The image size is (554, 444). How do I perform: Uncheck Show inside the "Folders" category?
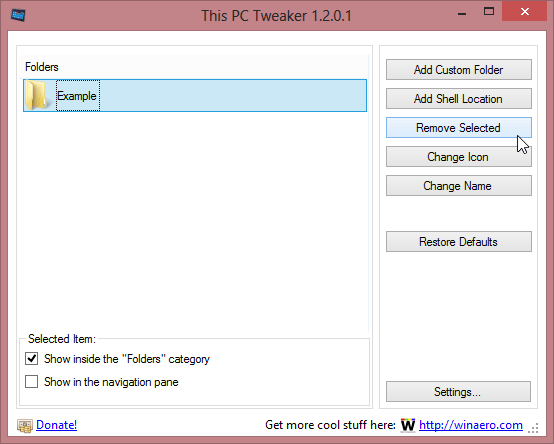(31, 359)
